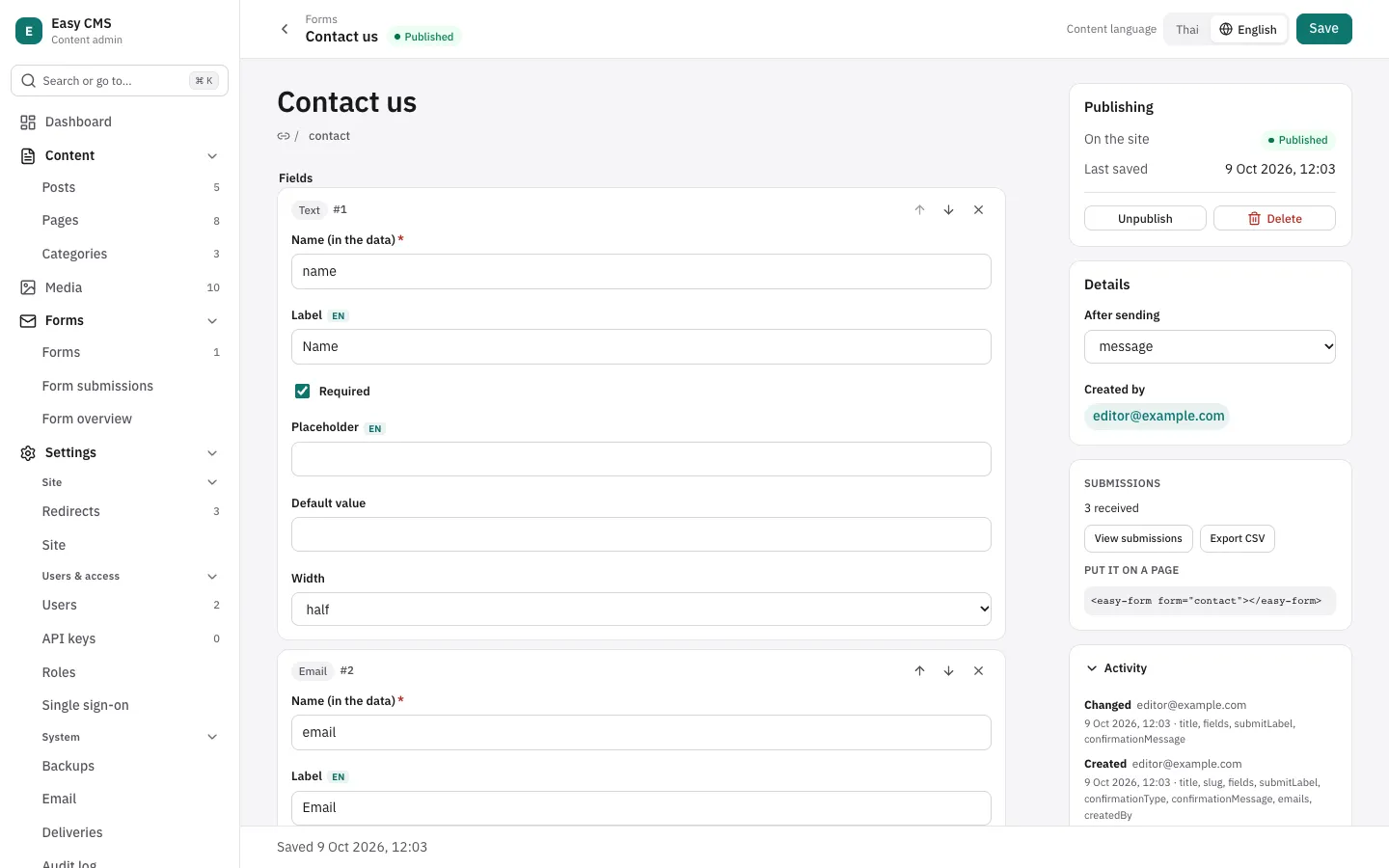Screen dimensions: 1389x868
Task: Click the empty Placeholder input
Action: (x=640, y=459)
